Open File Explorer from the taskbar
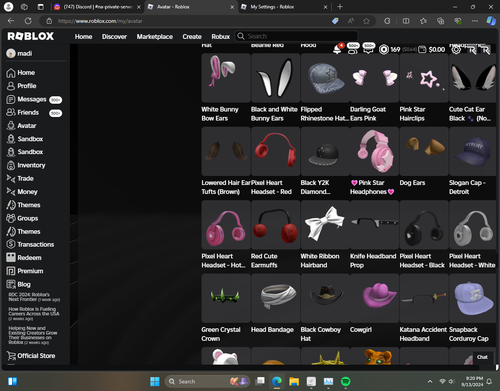This screenshot has height=391, width=500. pos(294,381)
